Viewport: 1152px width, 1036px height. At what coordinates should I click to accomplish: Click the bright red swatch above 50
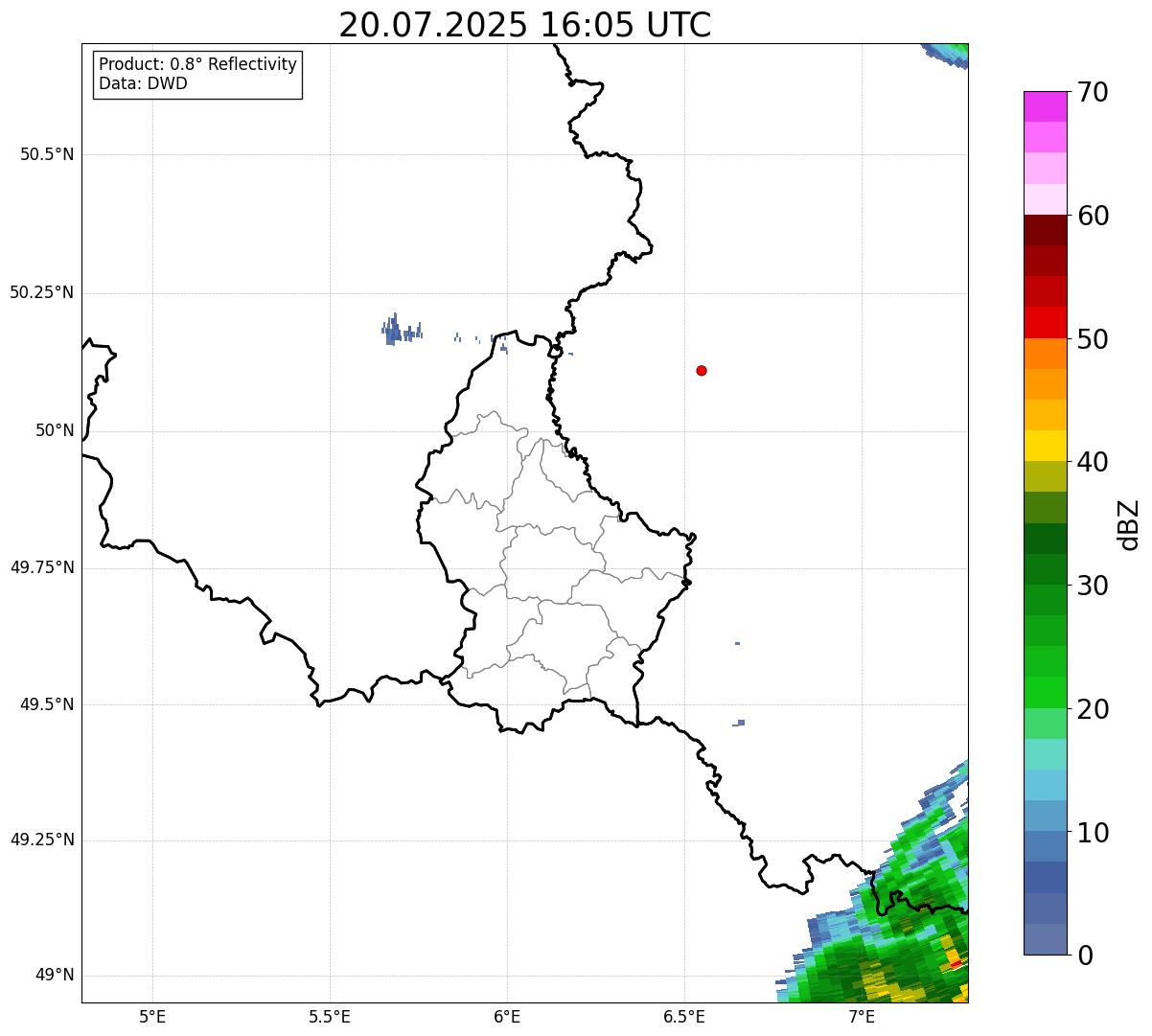[1045, 323]
